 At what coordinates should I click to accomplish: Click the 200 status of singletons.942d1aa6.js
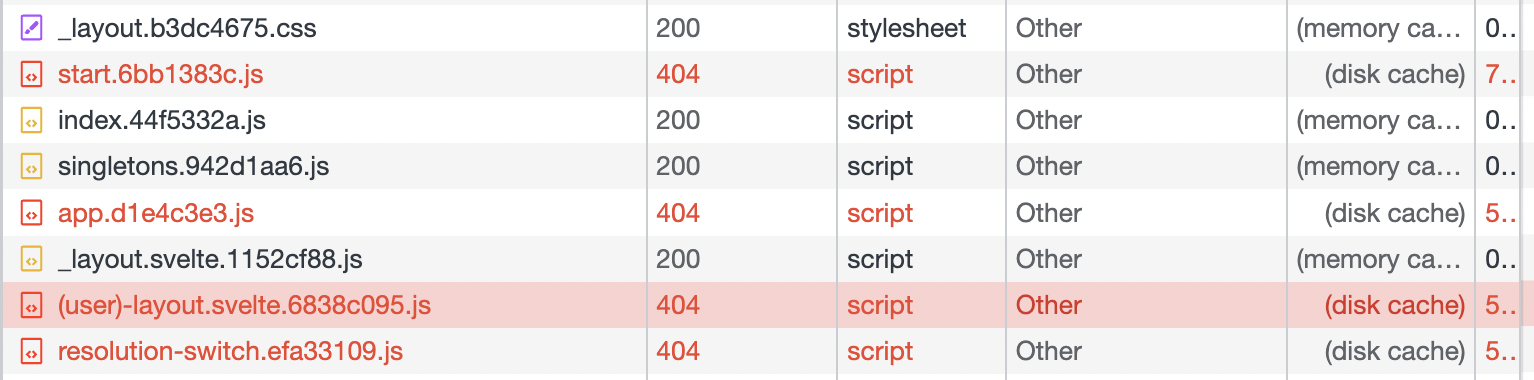pos(678,167)
